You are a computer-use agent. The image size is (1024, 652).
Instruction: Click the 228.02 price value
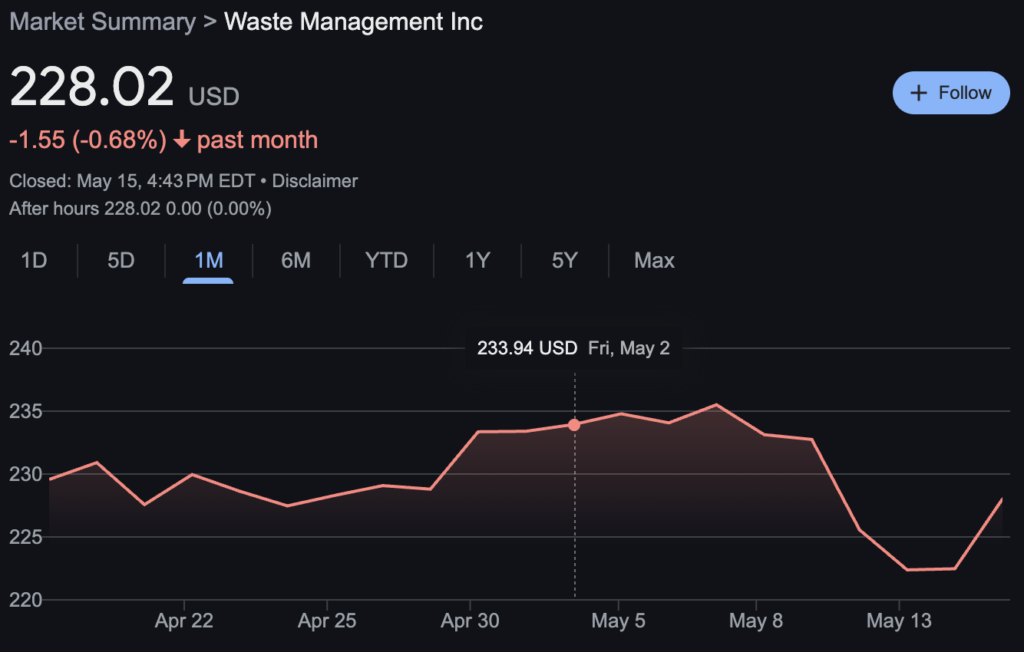pyautogui.click(x=91, y=86)
